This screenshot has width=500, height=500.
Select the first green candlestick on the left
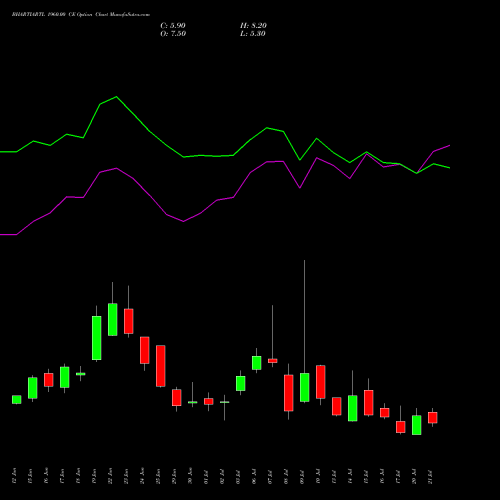click(17, 399)
